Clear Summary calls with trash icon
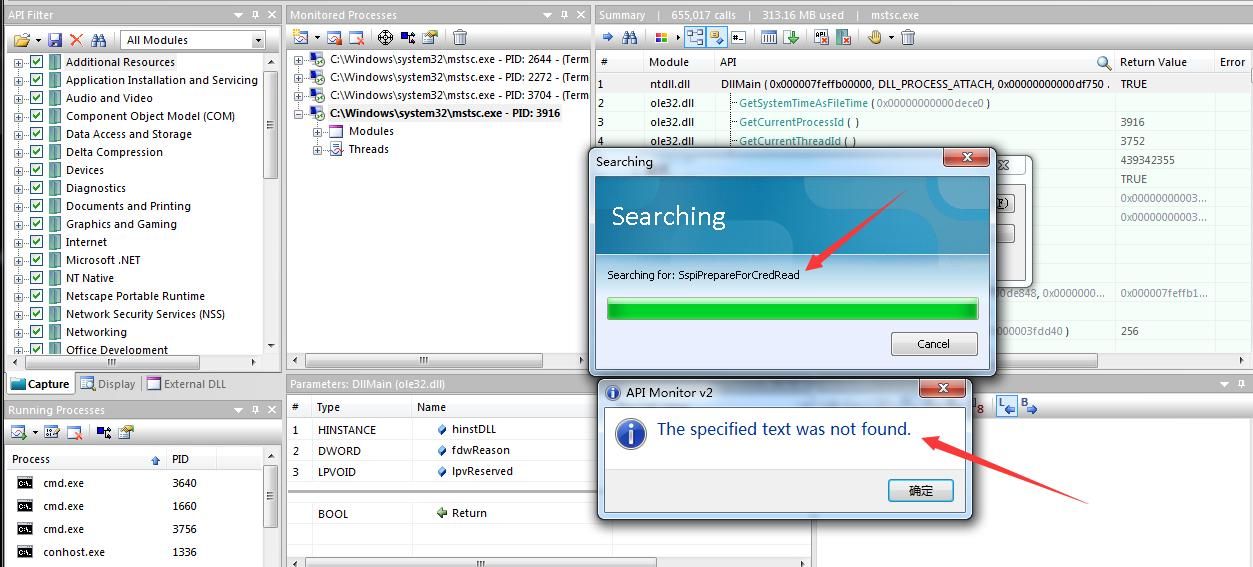The image size is (1253, 567). (x=908, y=37)
